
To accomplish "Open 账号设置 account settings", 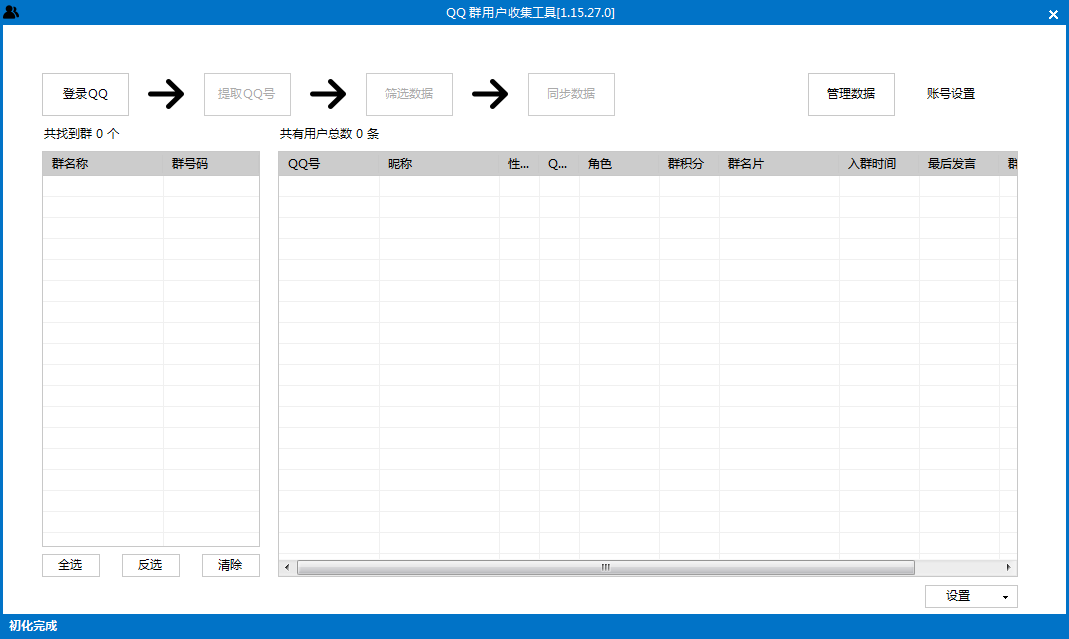I will (x=950, y=94).
